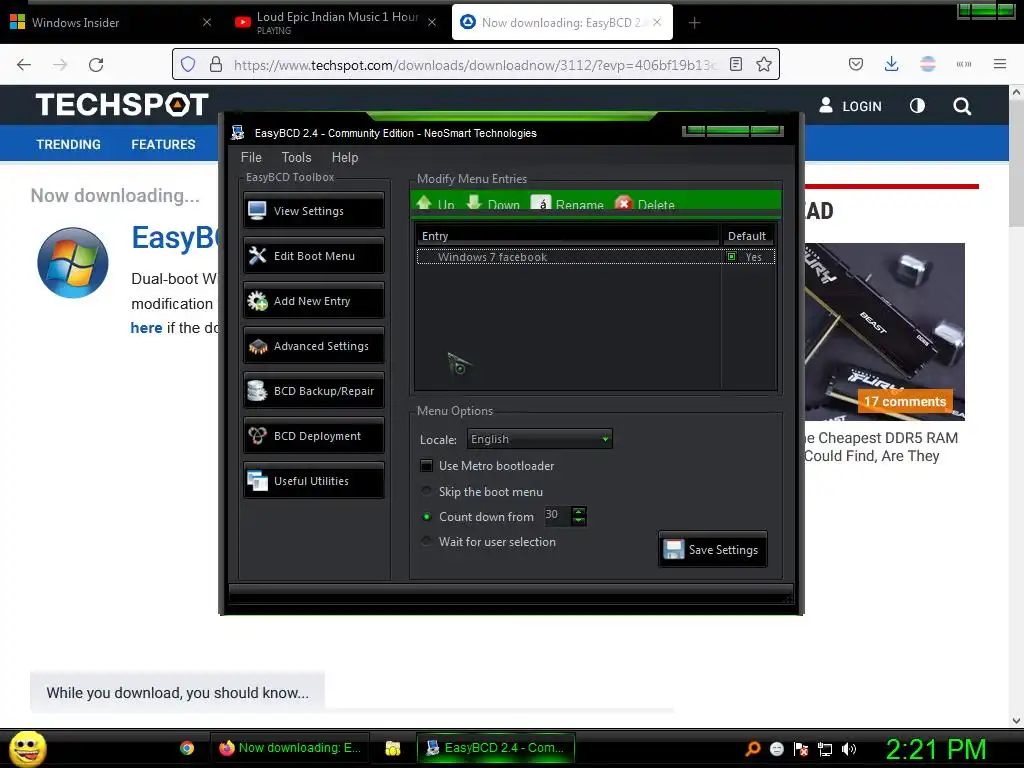Switch to Firefox taskbar window
This screenshot has height=768, width=1024.
(x=290, y=748)
